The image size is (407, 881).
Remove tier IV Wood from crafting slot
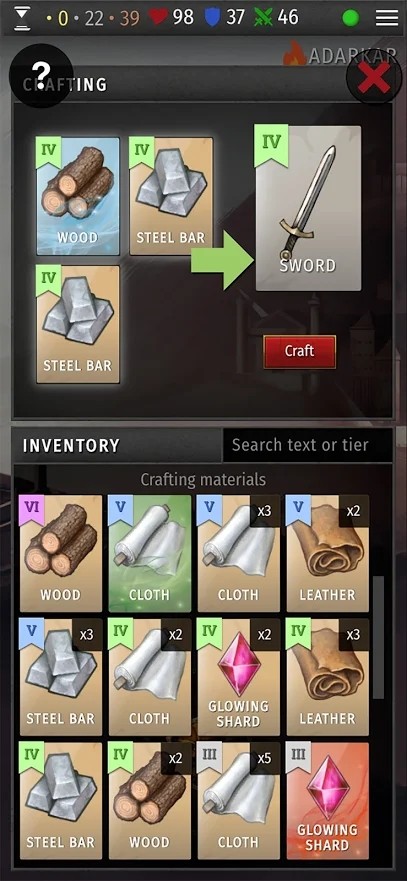[x=78, y=196]
